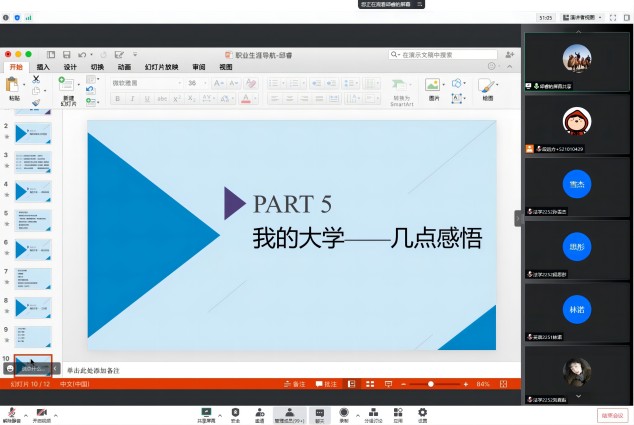Image resolution: width=634 pixels, height=425 pixels.
Task: Click the Picture (图片) insert icon
Action: (x=434, y=88)
